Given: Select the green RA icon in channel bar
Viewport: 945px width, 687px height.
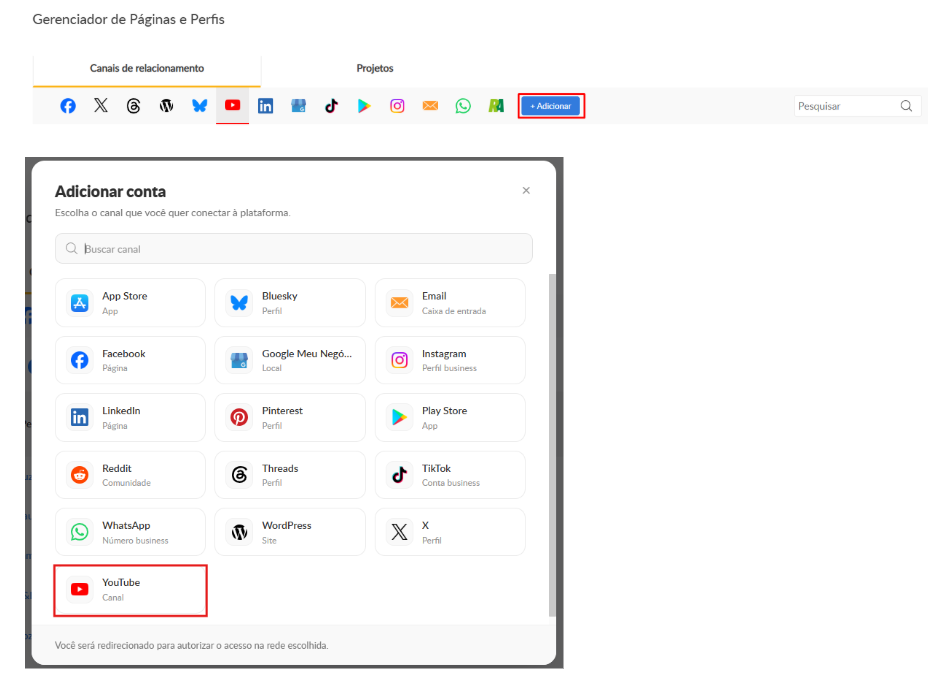Looking at the screenshot, I should (x=496, y=106).
